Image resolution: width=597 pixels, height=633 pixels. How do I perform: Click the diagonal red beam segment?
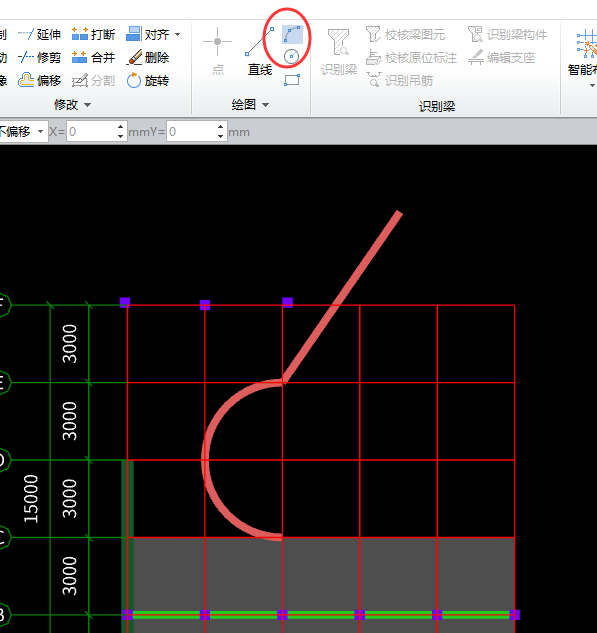(342, 297)
